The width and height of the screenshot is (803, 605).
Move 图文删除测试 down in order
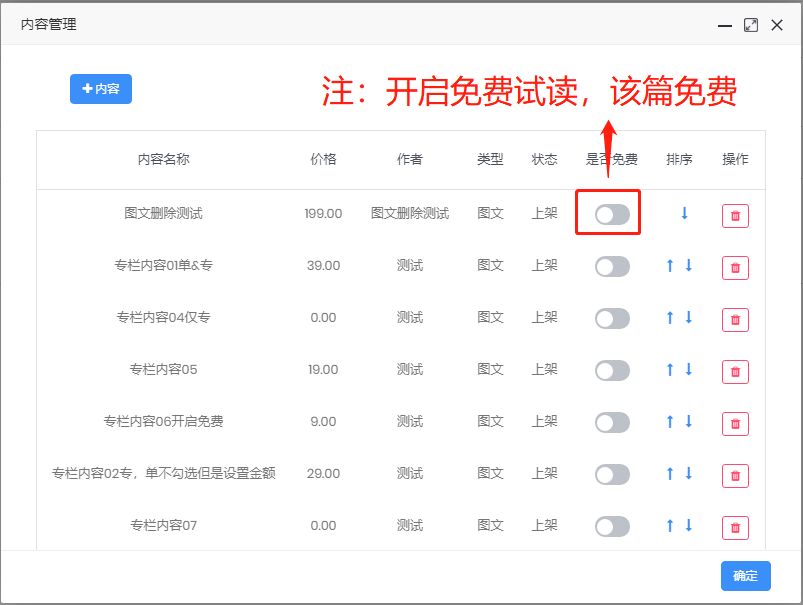(685, 213)
